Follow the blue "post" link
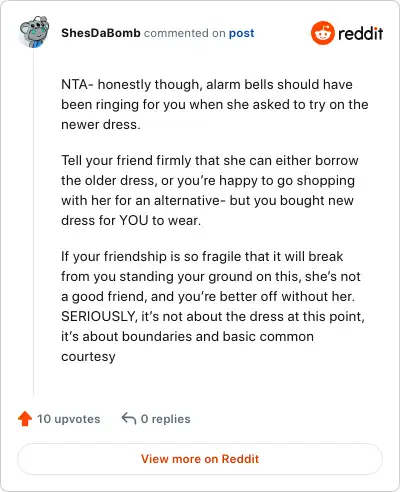400x492 pixels. pos(241,33)
